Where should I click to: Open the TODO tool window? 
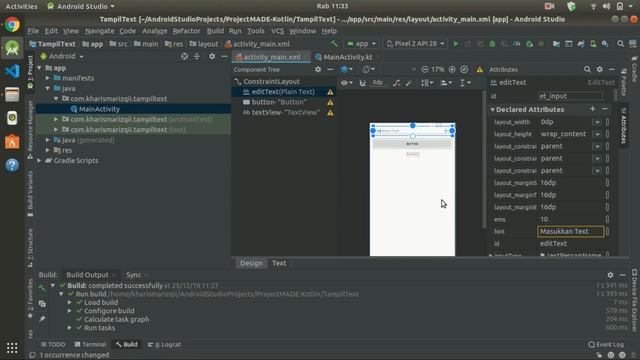53,344
